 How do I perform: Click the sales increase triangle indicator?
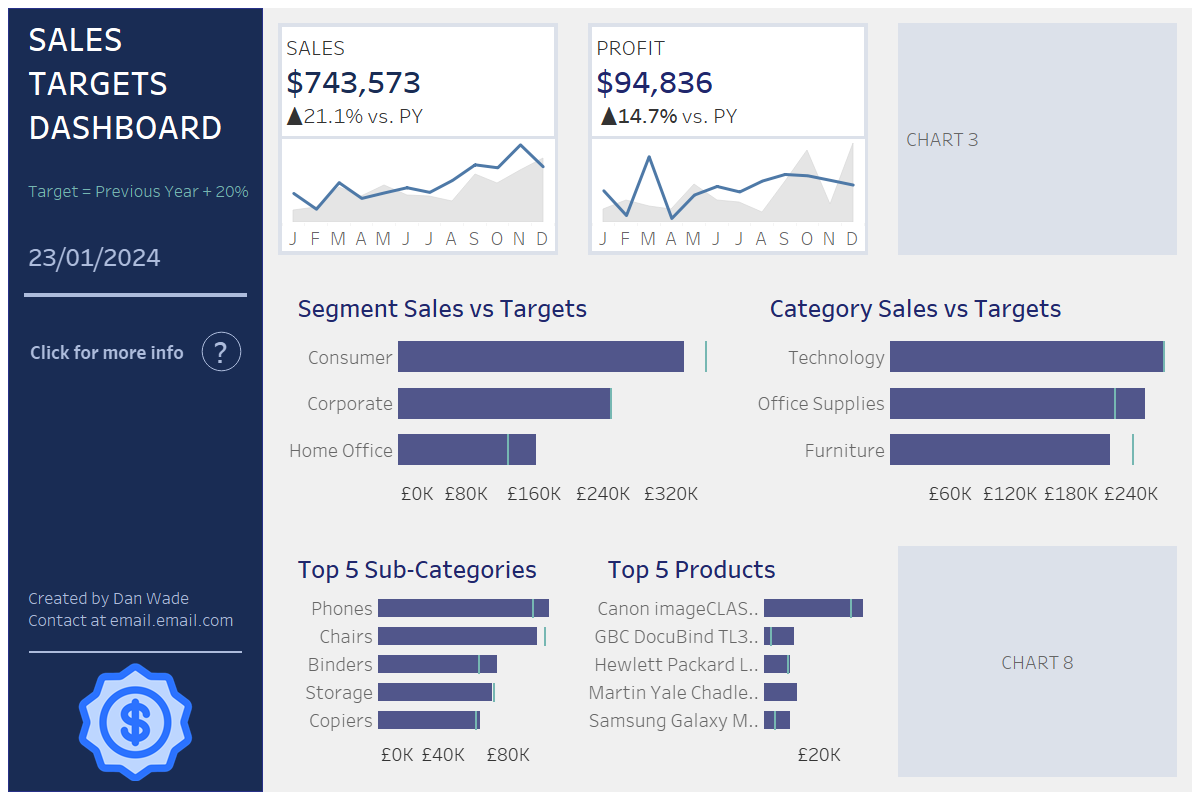pyautogui.click(x=294, y=117)
